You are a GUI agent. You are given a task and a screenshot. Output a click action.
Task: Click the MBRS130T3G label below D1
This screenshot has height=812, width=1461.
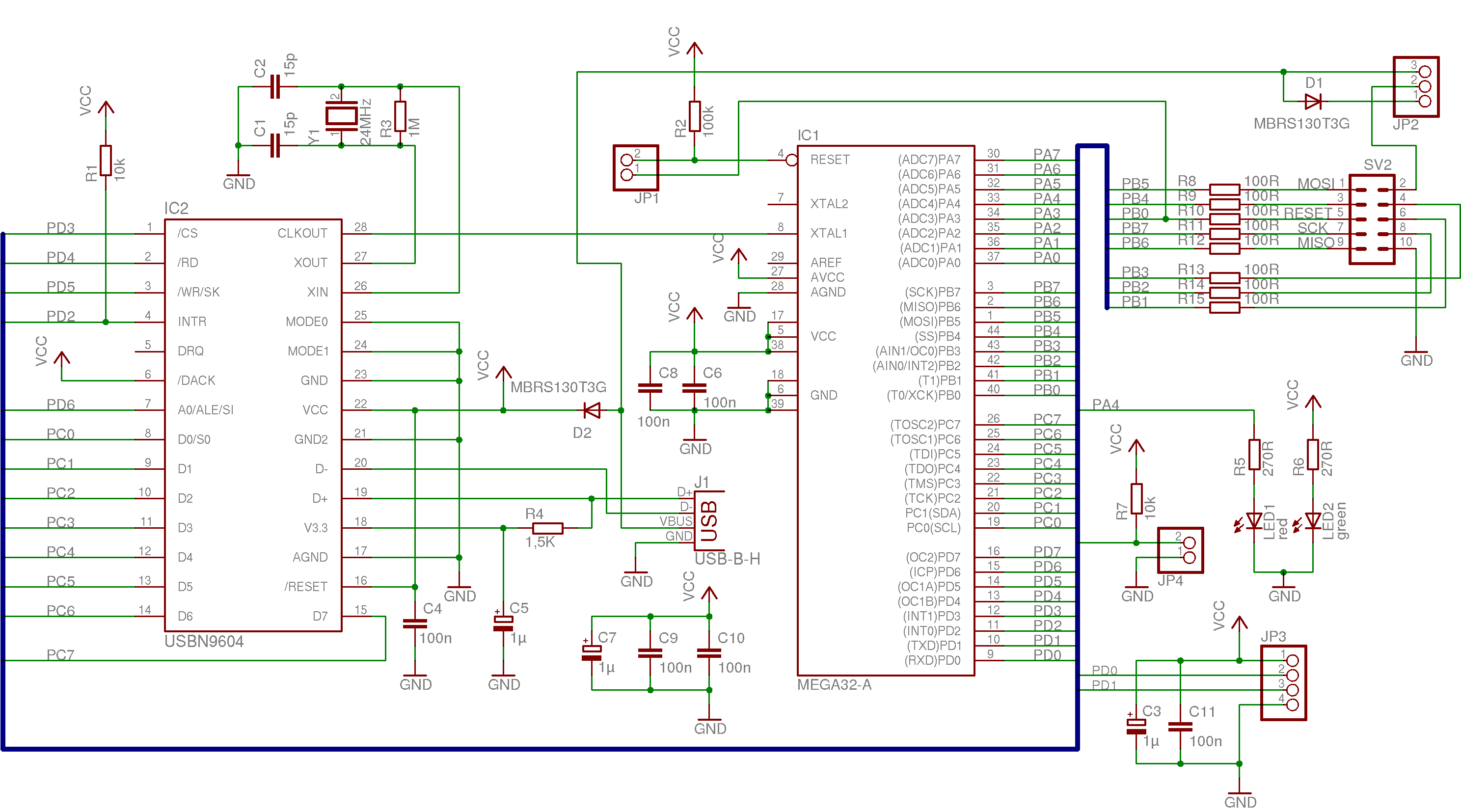[x=1301, y=124]
